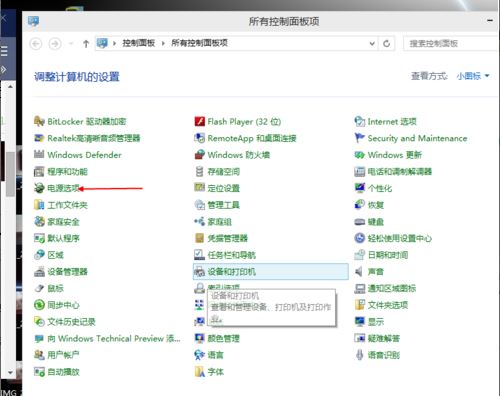The width and height of the screenshot is (500, 396).
Task: Open 轻松使用设置中心 icon
Action: 360,238
